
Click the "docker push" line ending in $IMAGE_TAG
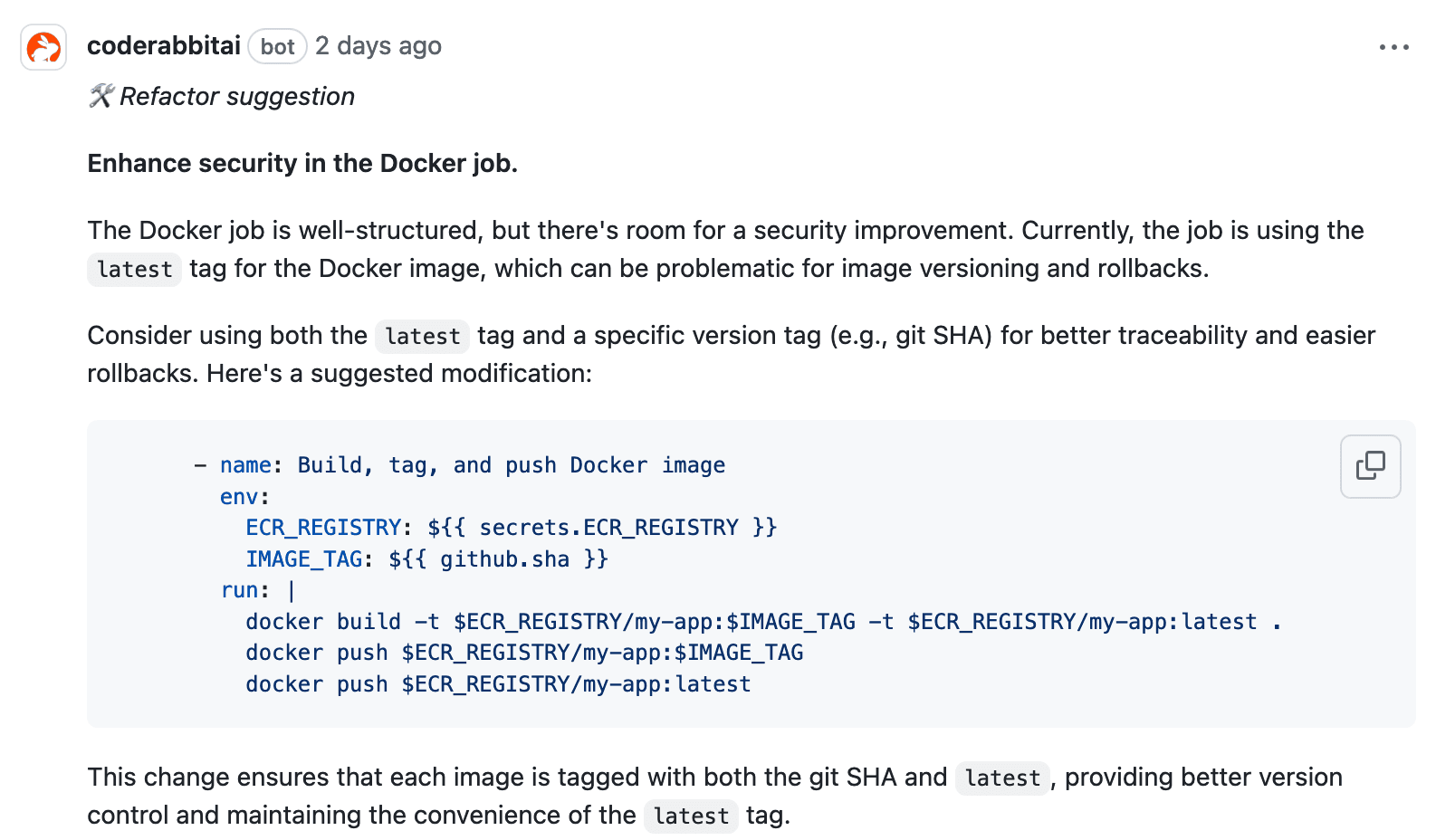tap(524, 653)
